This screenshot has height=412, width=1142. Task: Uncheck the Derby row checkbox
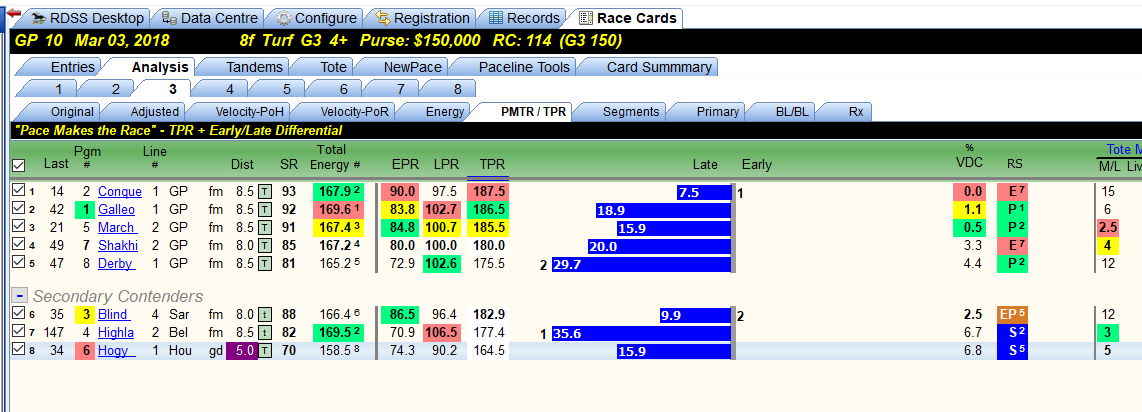click(x=19, y=263)
